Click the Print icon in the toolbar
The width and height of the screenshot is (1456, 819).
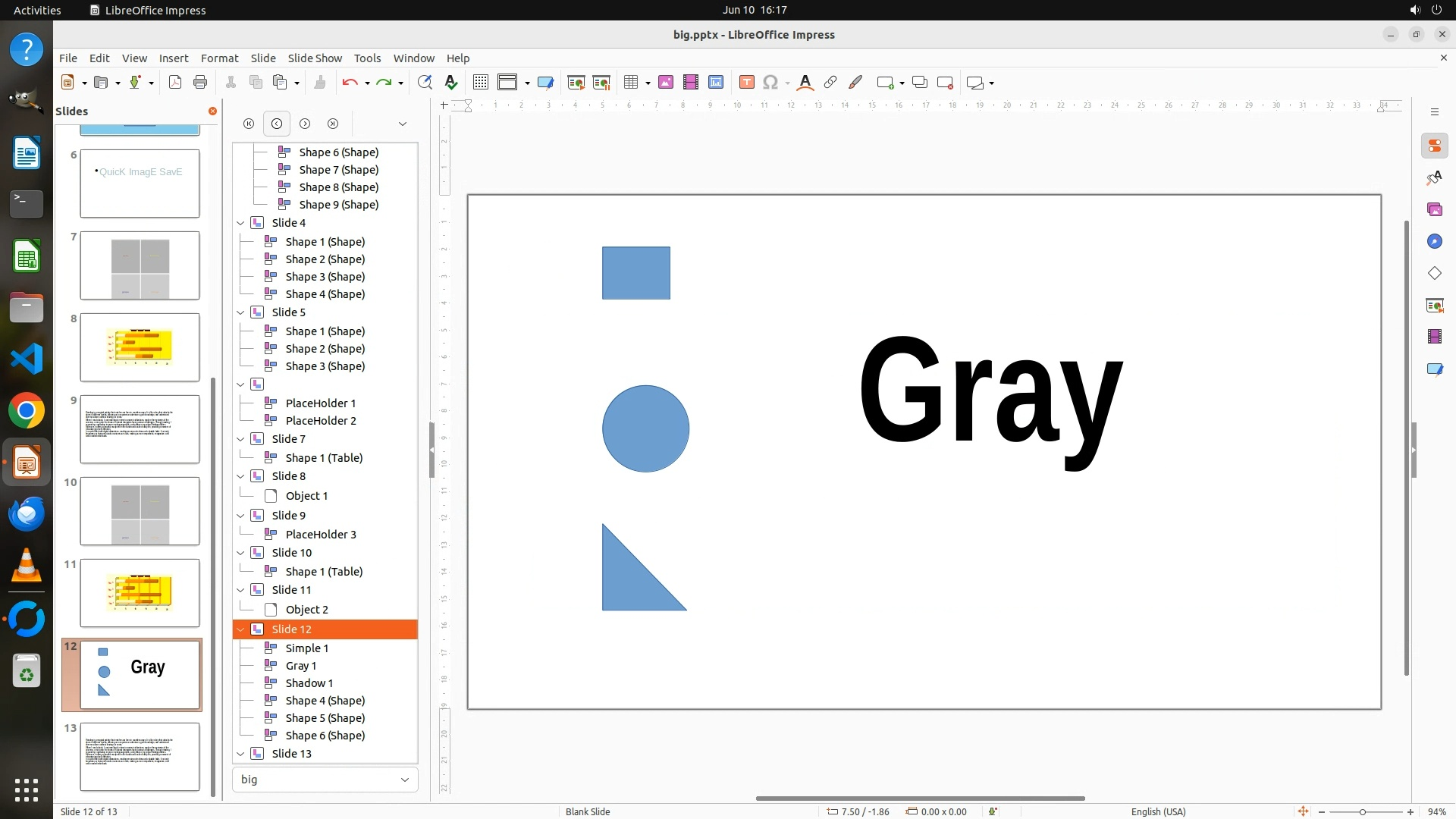click(200, 83)
